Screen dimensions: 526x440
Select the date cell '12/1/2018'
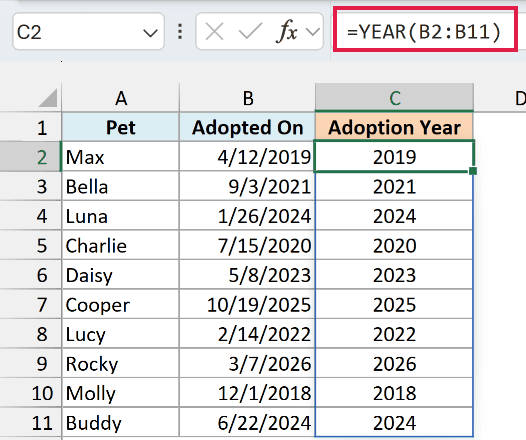pos(248,393)
